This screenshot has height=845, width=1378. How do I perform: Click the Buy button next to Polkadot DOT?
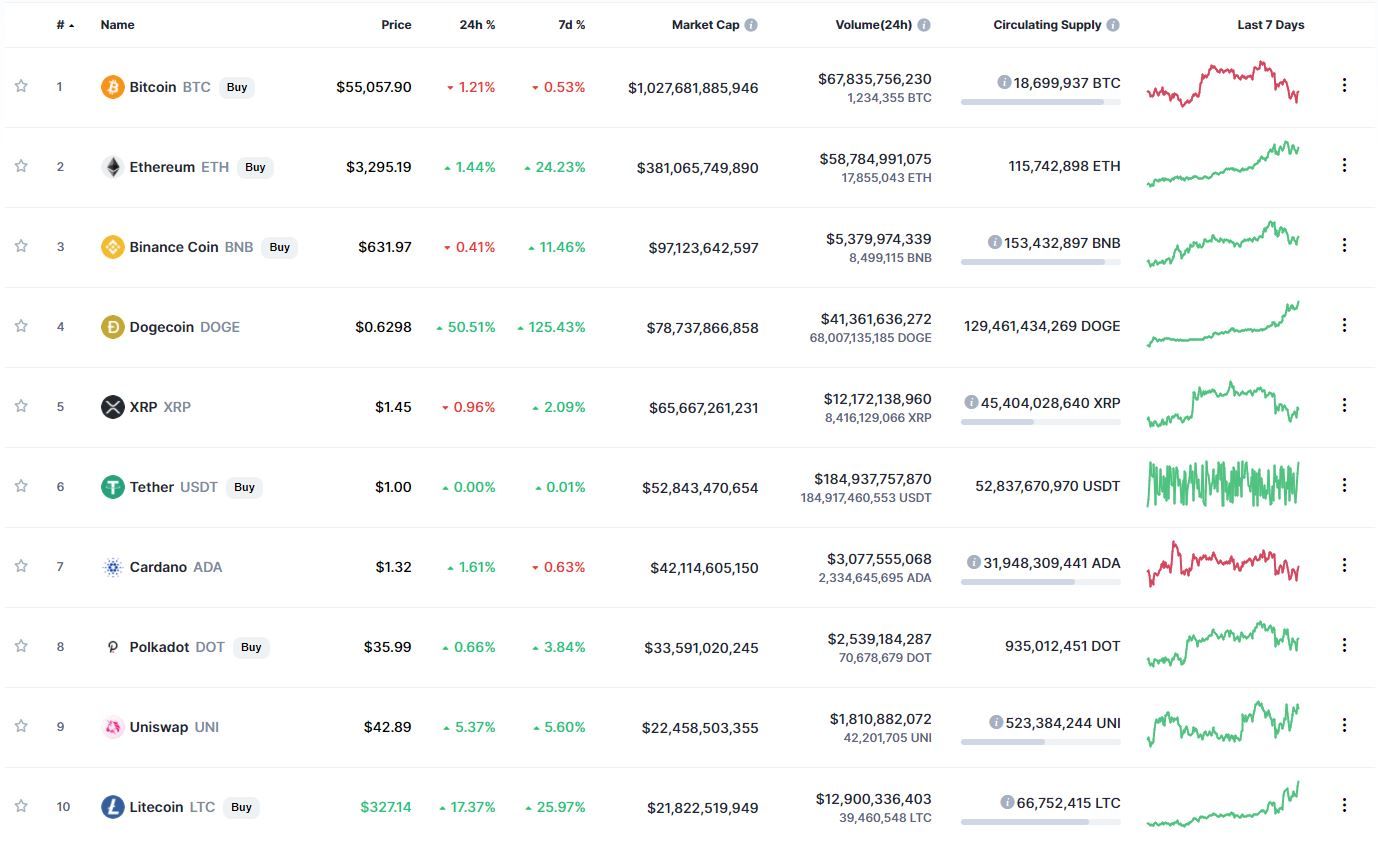tap(251, 647)
